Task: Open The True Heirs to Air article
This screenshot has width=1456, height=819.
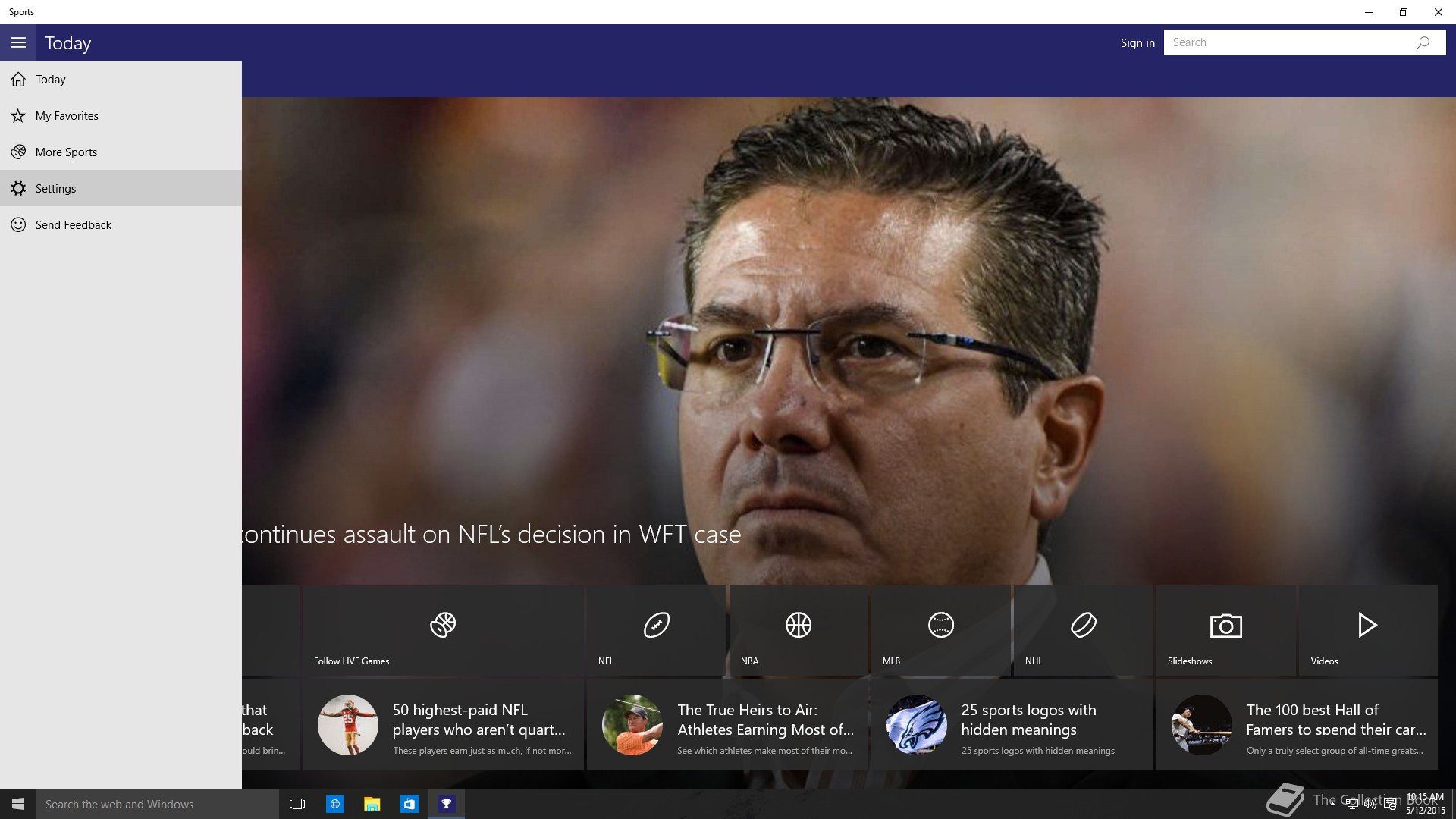Action: pos(727,725)
